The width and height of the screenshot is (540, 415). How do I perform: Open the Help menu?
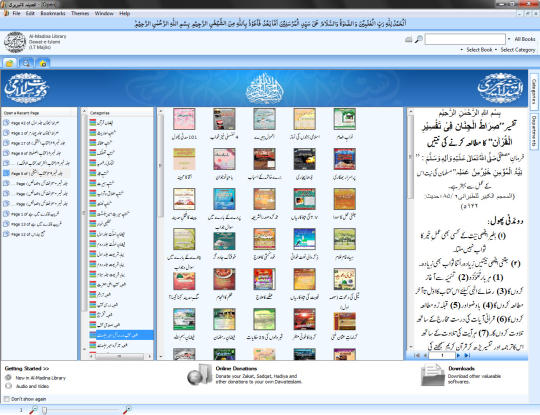pyautogui.click(x=124, y=13)
